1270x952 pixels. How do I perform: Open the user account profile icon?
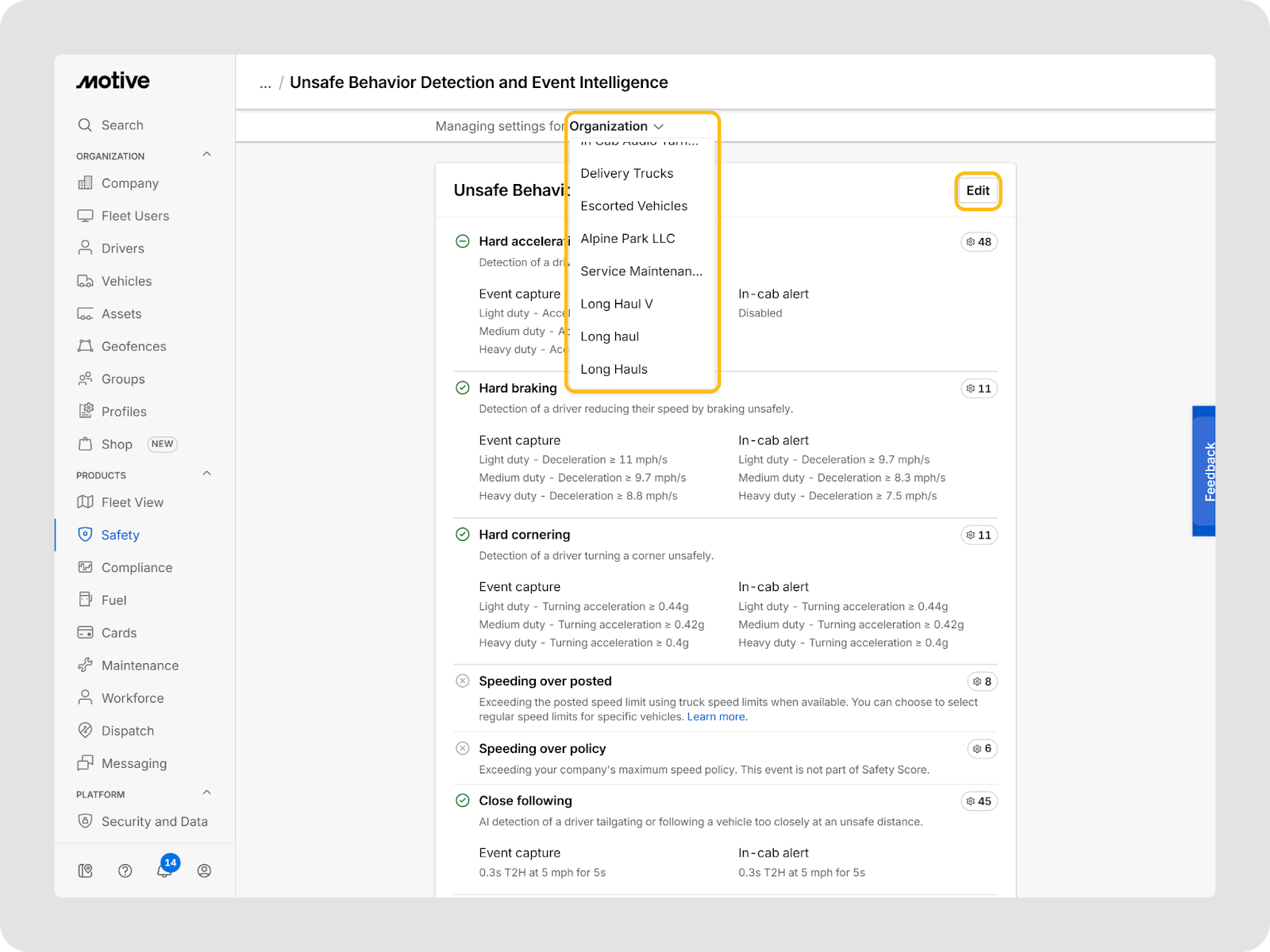204,870
